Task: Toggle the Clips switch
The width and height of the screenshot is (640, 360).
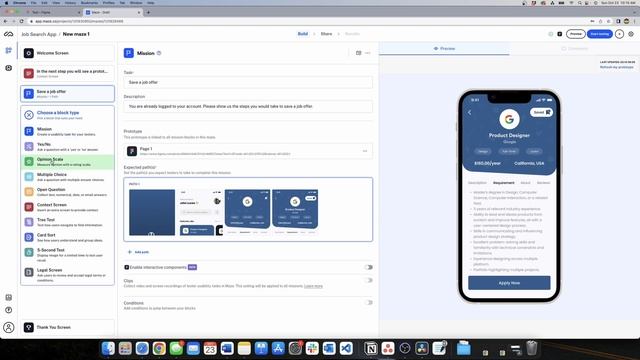Action: pos(369,280)
